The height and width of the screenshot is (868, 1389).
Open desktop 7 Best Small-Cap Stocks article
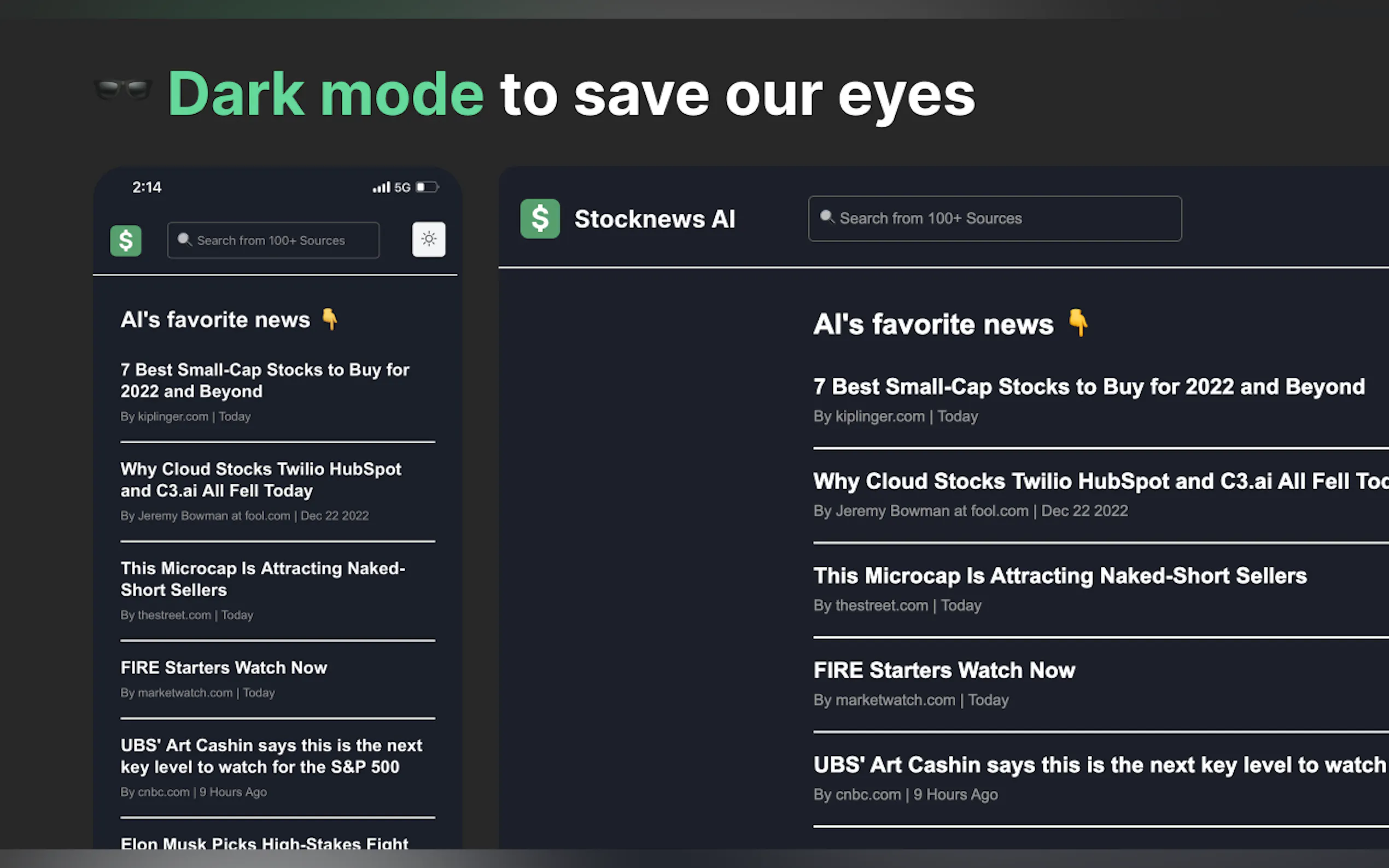click(1088, 387)
